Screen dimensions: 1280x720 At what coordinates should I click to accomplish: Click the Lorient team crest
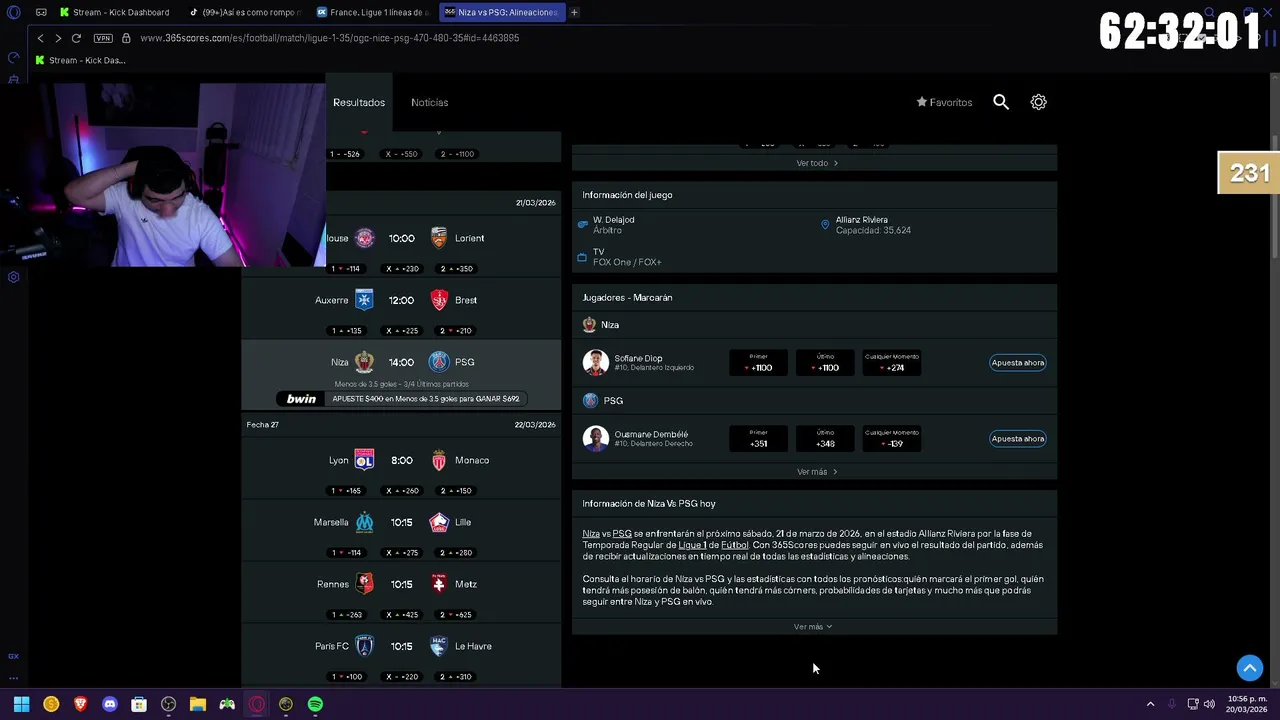pos(439,238)
